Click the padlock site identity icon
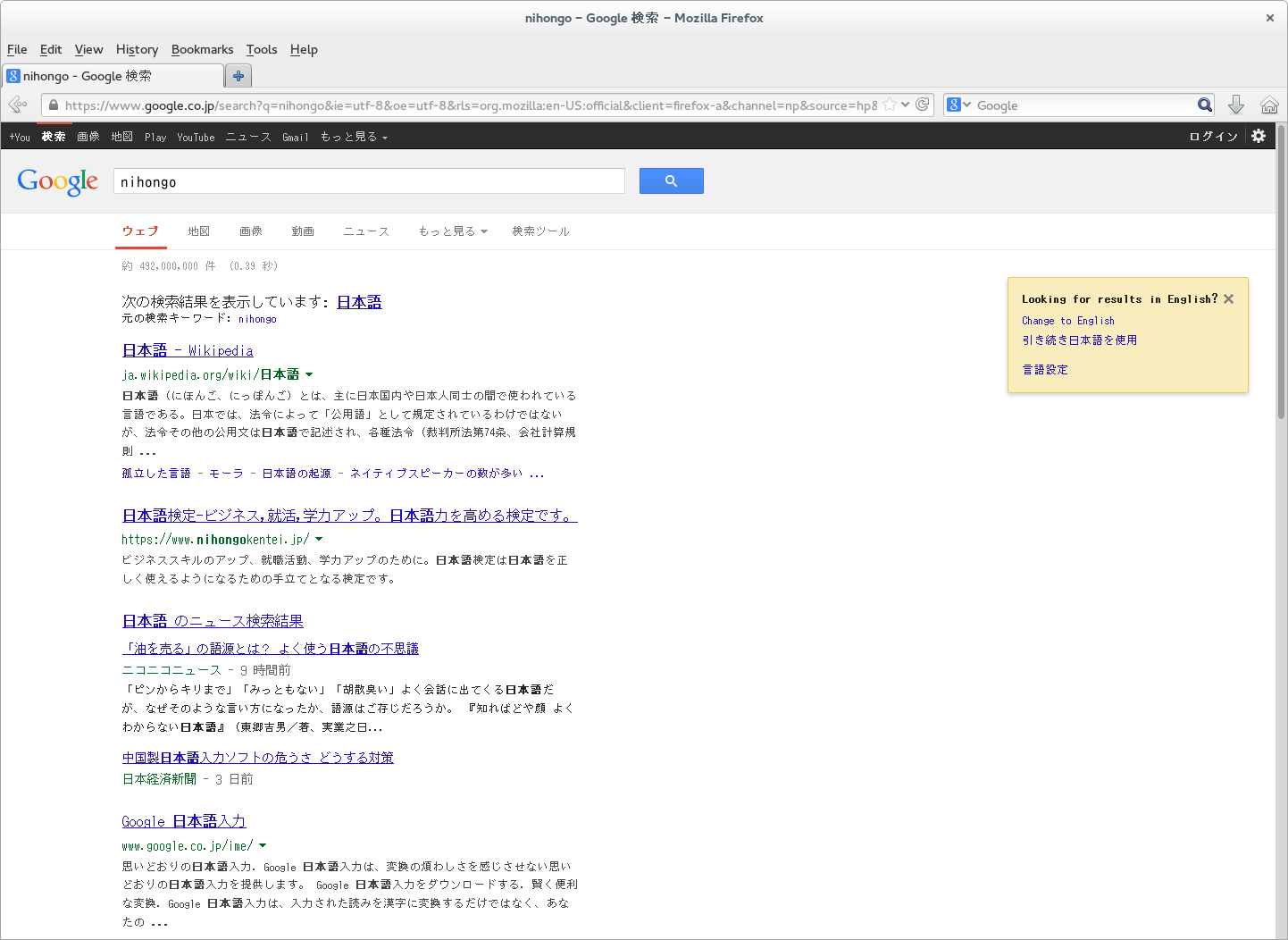The image size is (1288, 940). tap(54, 105)
